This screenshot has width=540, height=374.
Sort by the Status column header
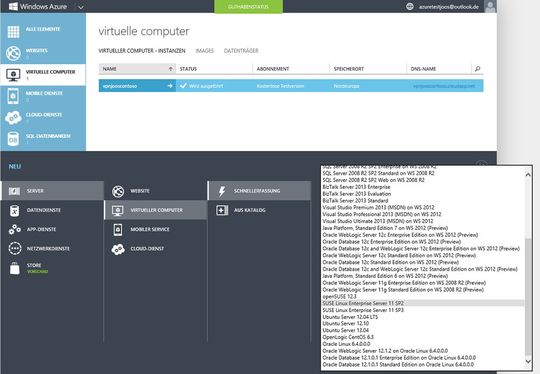pos(214,69)
